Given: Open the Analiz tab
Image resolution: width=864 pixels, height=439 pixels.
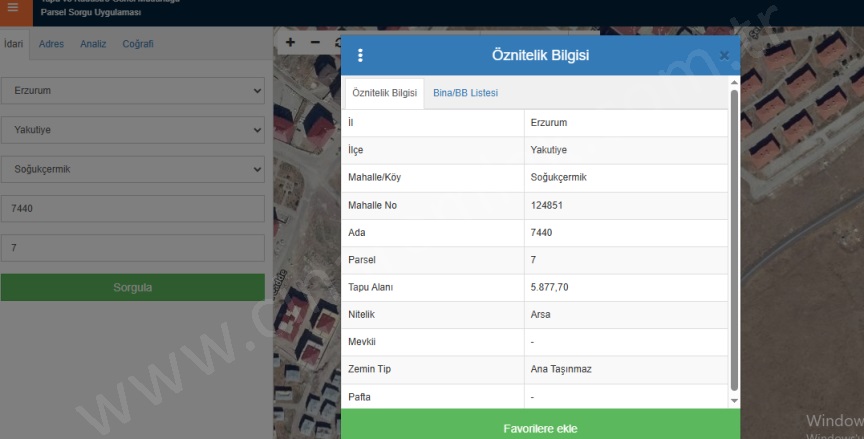Looking at the screenshot, I should click(93, 44).
